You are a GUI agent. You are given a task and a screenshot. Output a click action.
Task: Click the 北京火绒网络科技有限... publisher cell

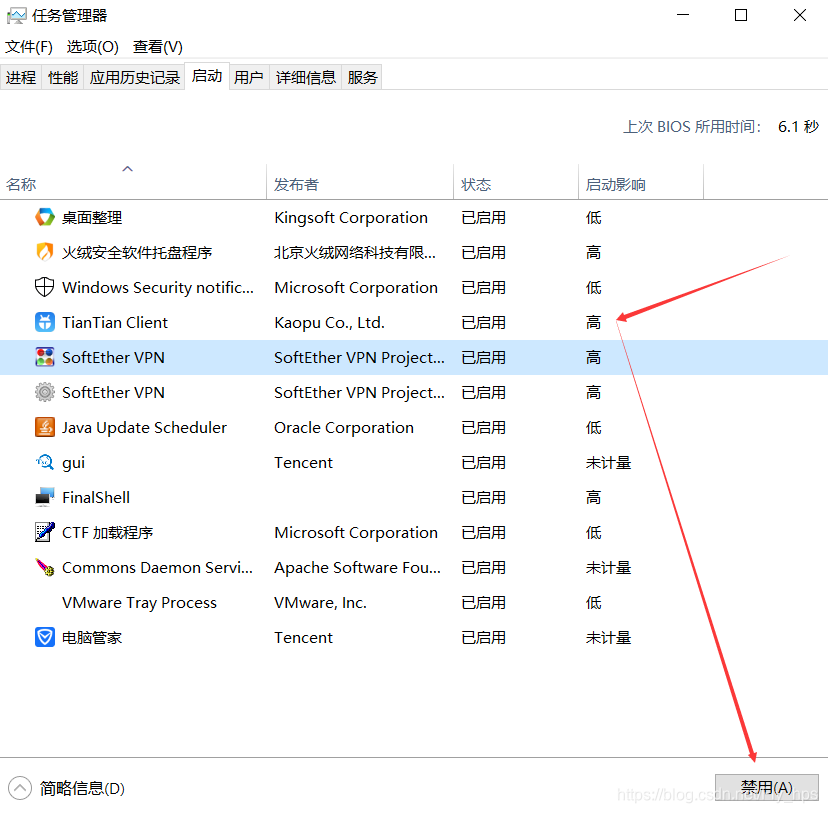(355, 252)
